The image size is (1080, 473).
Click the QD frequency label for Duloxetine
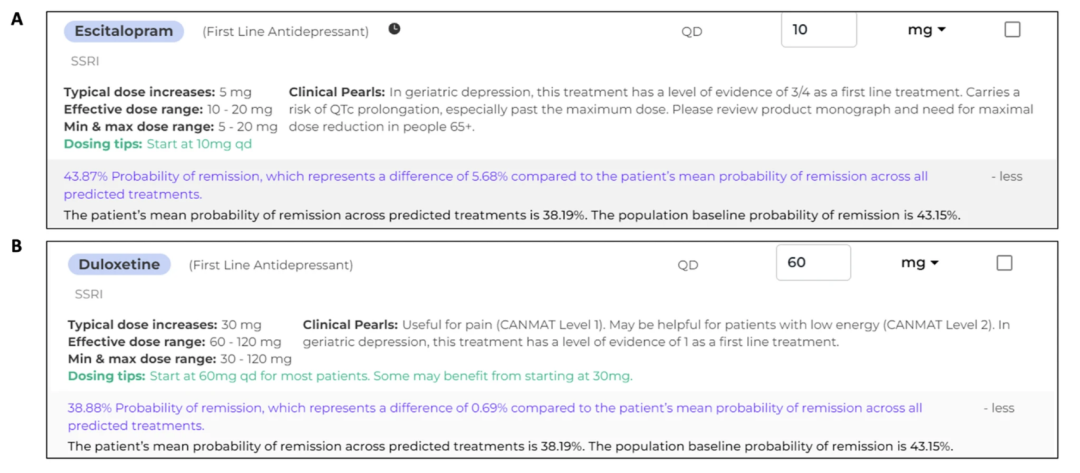tap(687, 265)
